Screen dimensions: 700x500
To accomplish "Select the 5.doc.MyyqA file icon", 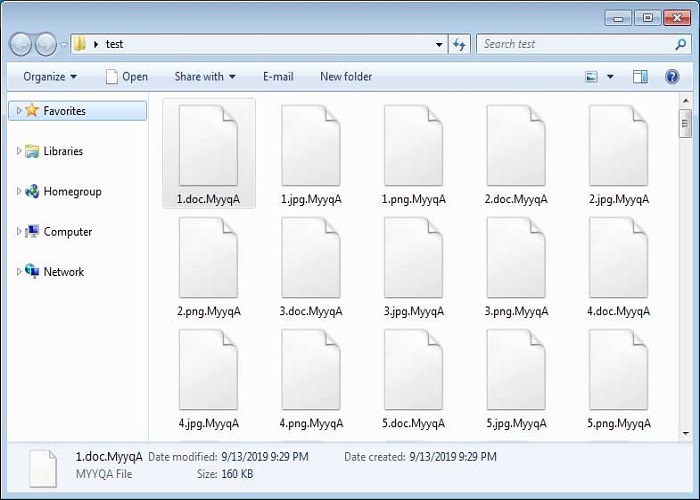I will [x=413, y=370].
